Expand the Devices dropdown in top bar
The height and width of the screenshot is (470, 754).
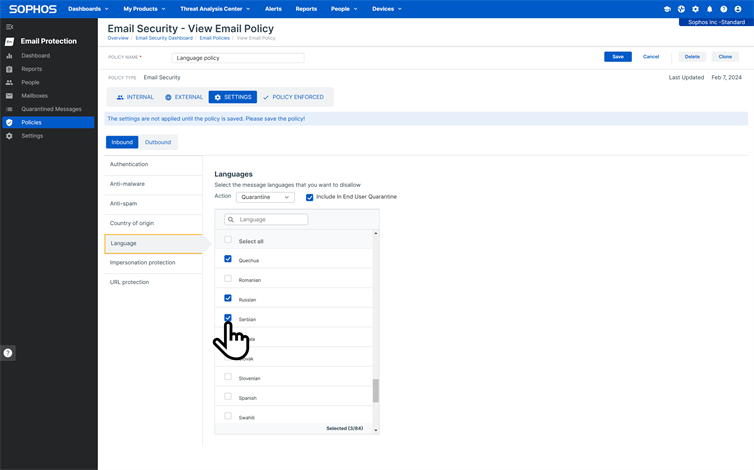[x=386, y=9]
